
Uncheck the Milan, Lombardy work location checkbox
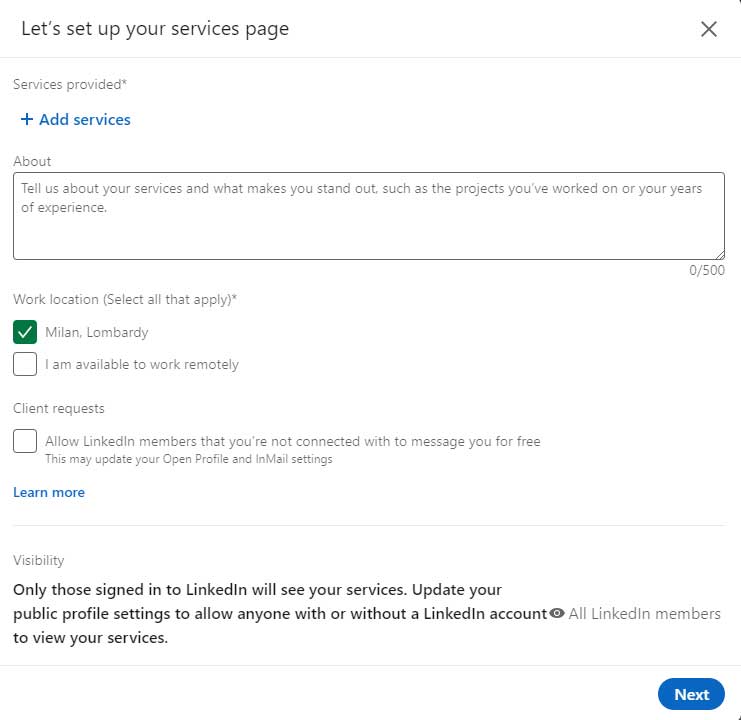click(25, 332)
